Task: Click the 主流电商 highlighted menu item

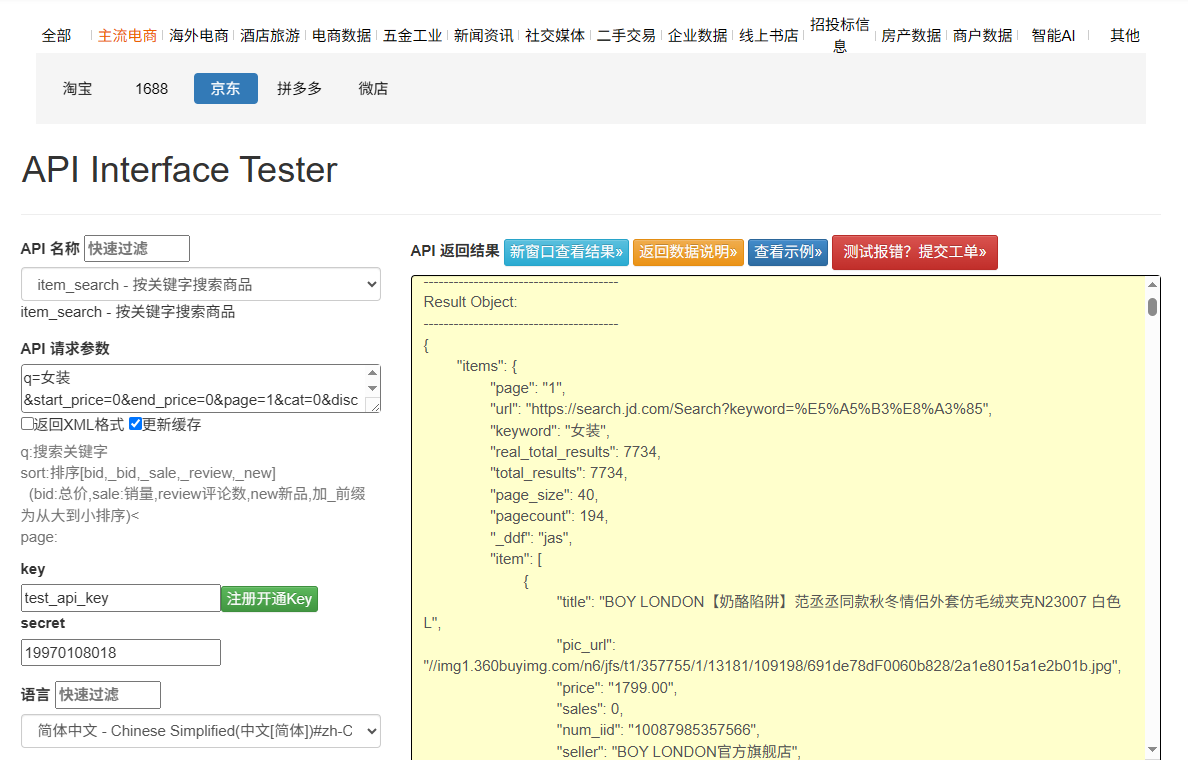Action: [130, 35]
